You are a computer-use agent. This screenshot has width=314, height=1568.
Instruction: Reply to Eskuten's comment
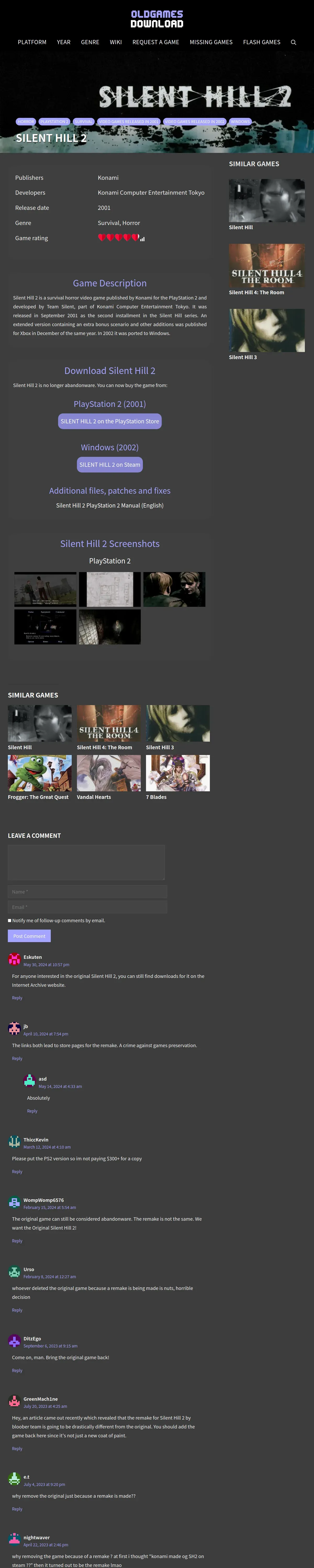[17, 998]
